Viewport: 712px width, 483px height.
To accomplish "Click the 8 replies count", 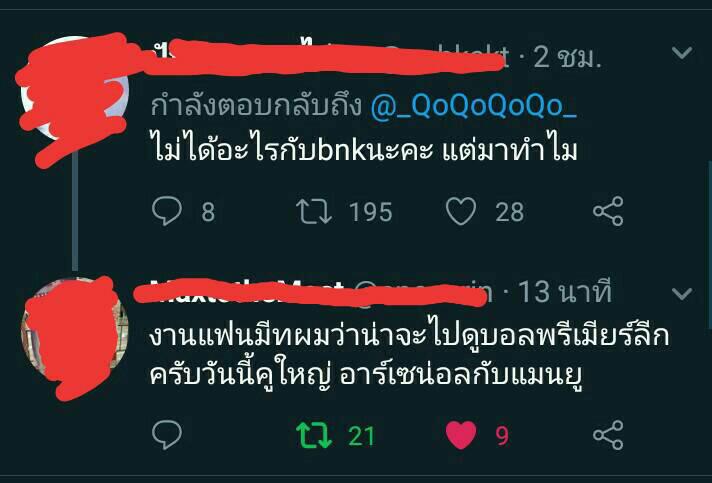I will click(208, 212).
